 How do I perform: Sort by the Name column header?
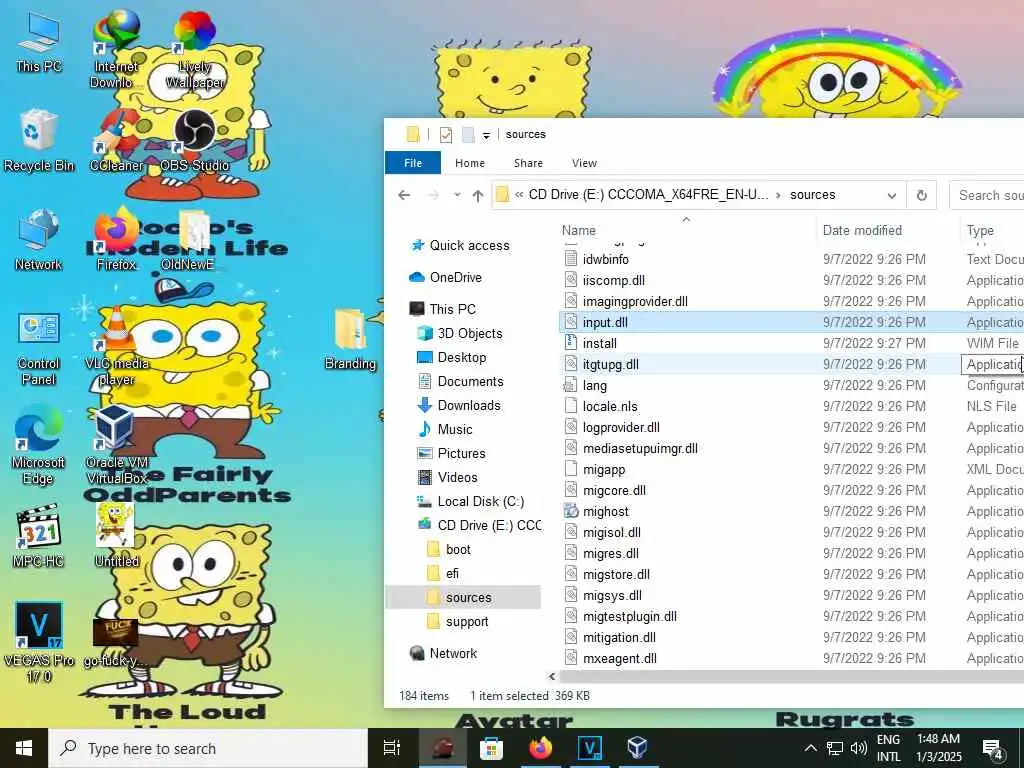click(x=686, y=230)
